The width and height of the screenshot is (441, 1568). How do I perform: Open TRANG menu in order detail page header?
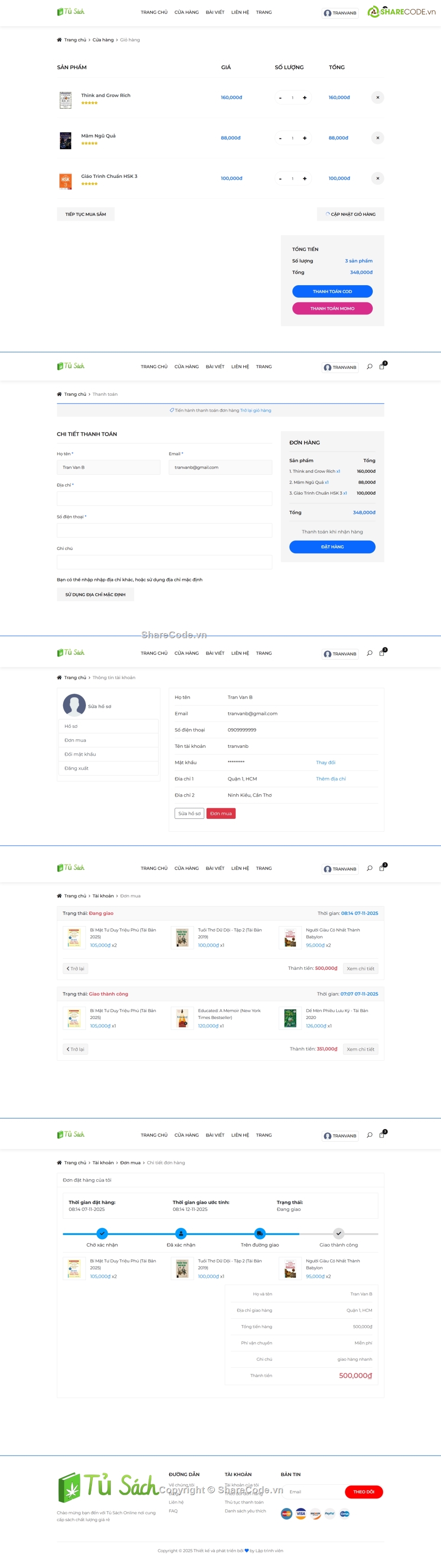(x=264, y=1135)
